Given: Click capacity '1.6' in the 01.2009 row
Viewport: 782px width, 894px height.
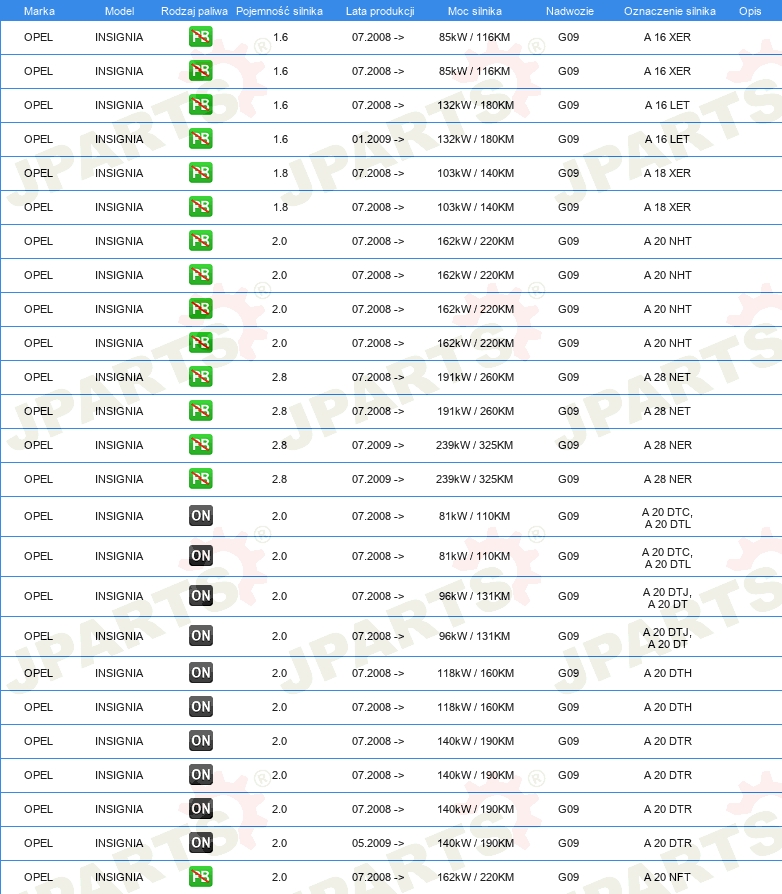Looking at the screenshot, I should pyautogui.click(x=280, y=139).
